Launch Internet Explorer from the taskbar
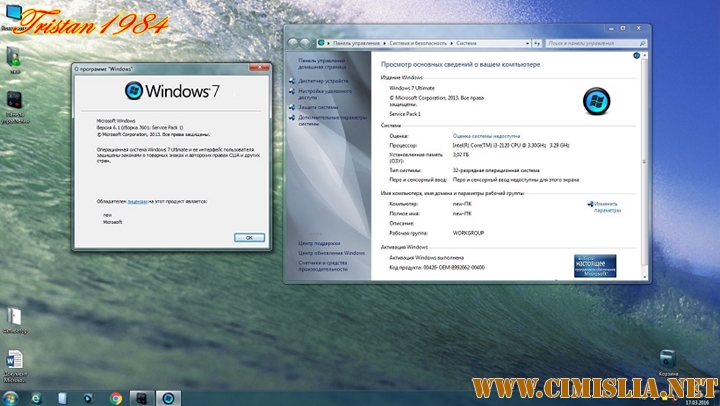The height and width of the screenshot is (406, 720). [35, 397]
